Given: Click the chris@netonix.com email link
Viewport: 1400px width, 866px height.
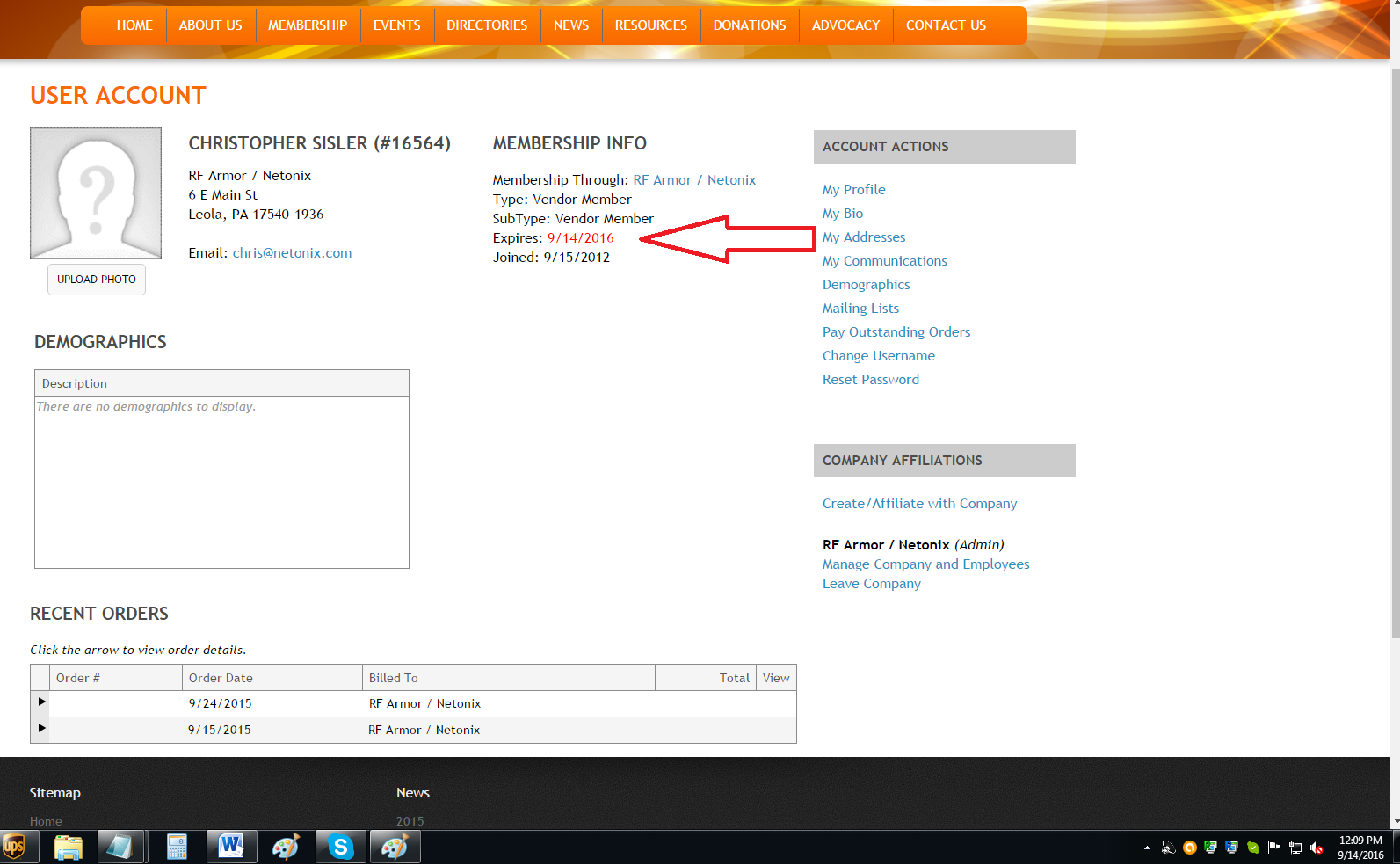Looking at the screenshot, I should 292,253.
